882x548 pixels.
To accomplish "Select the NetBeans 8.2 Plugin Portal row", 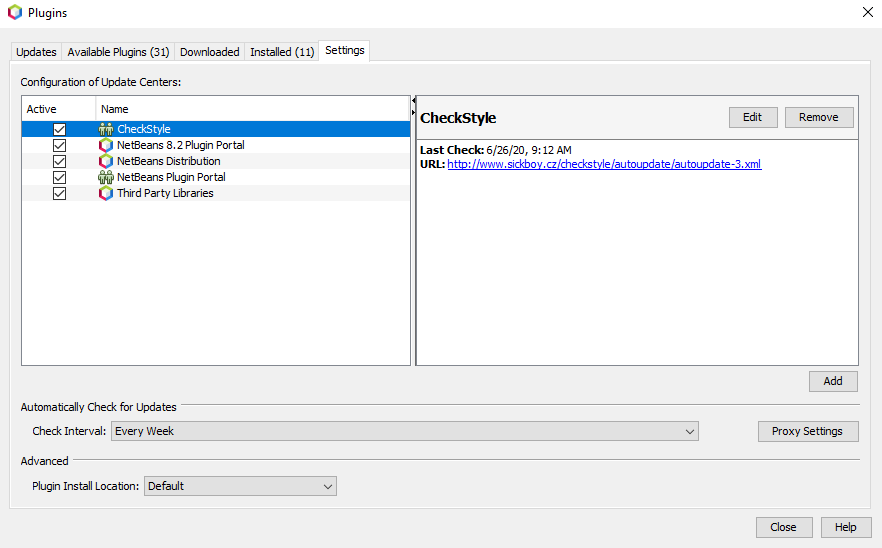I will tap(216, 145).
